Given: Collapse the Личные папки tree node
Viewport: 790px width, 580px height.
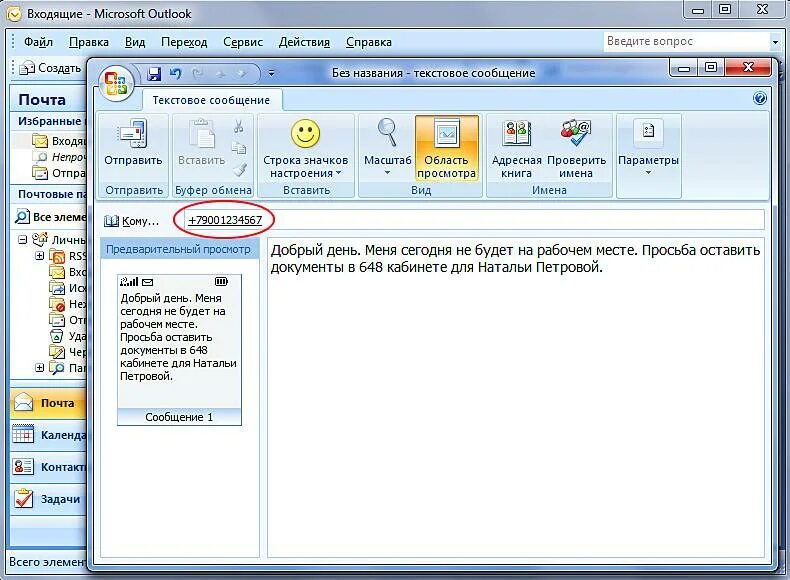Looking at the screenshot, I should pos(23,240).
